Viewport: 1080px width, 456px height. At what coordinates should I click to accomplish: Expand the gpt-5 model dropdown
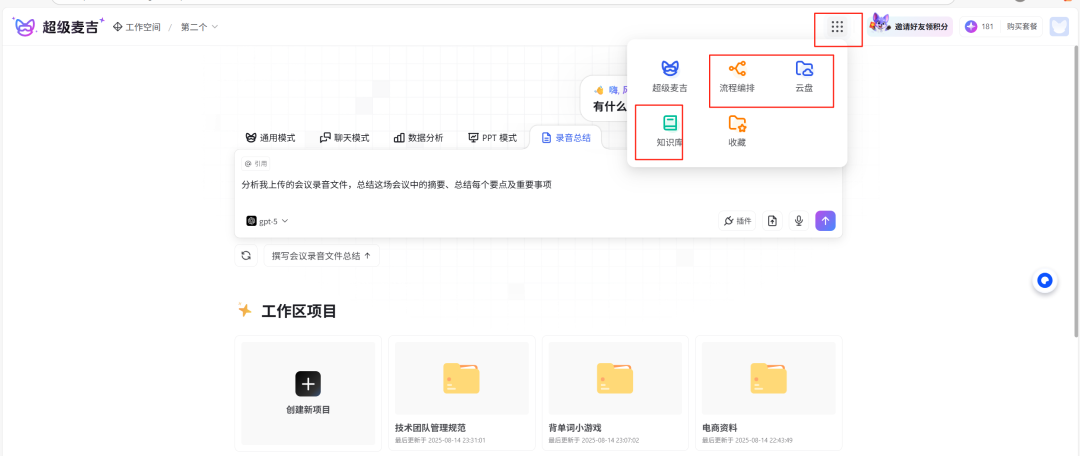point(268,221)
